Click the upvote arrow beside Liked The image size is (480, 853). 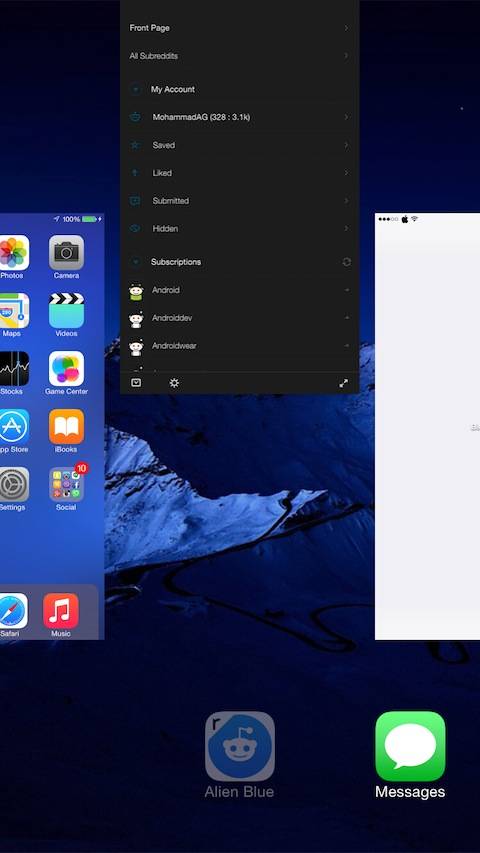[x=135, y=173]
